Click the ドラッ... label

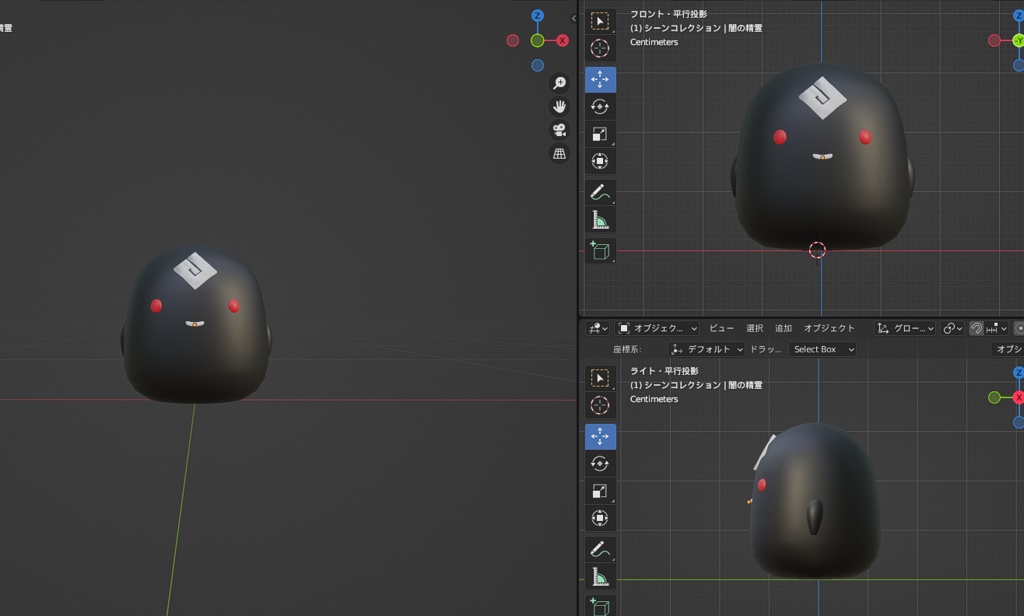coord(765,349)
